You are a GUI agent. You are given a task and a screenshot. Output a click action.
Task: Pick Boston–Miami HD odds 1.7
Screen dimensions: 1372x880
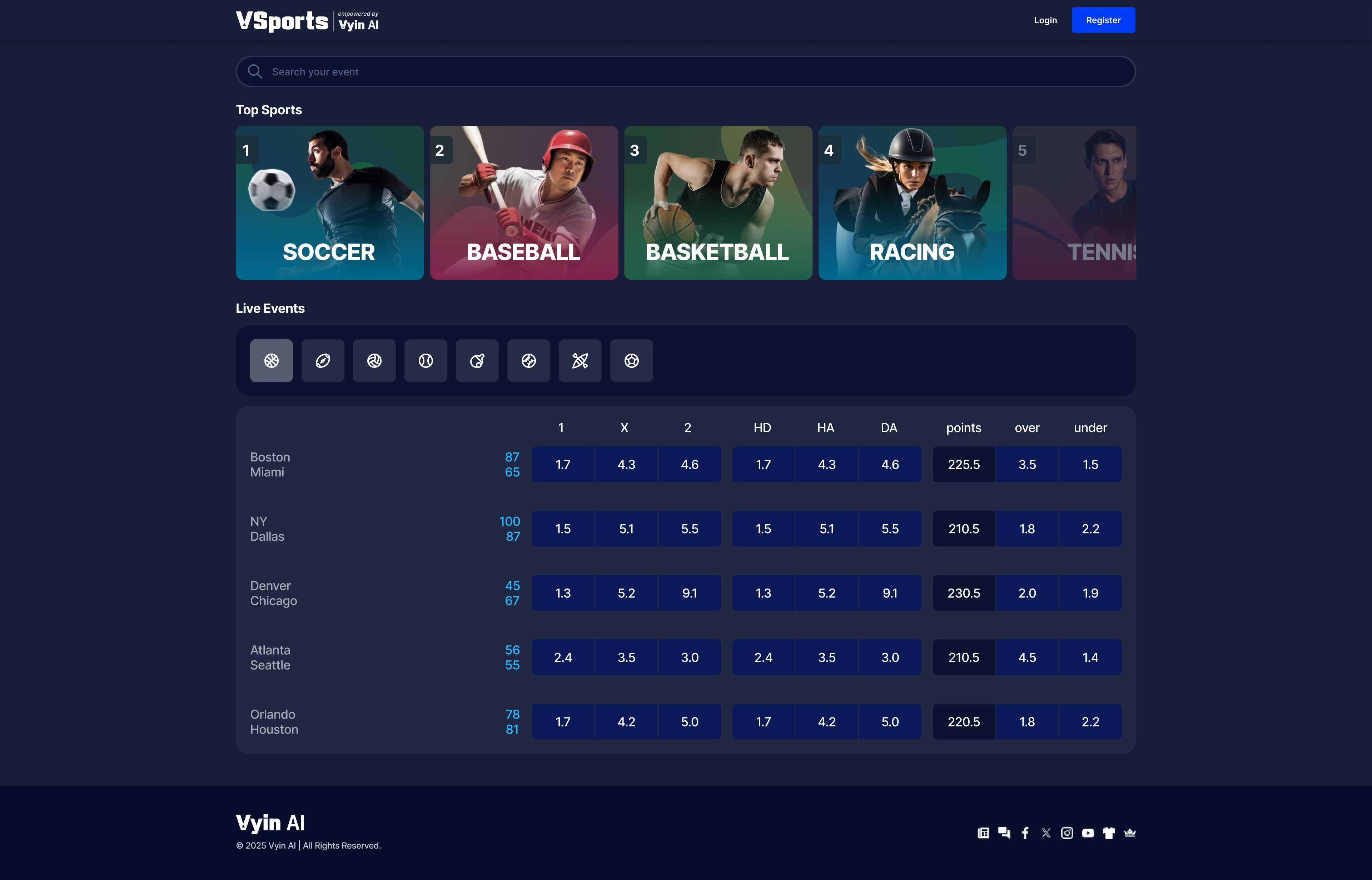(764, 465)
